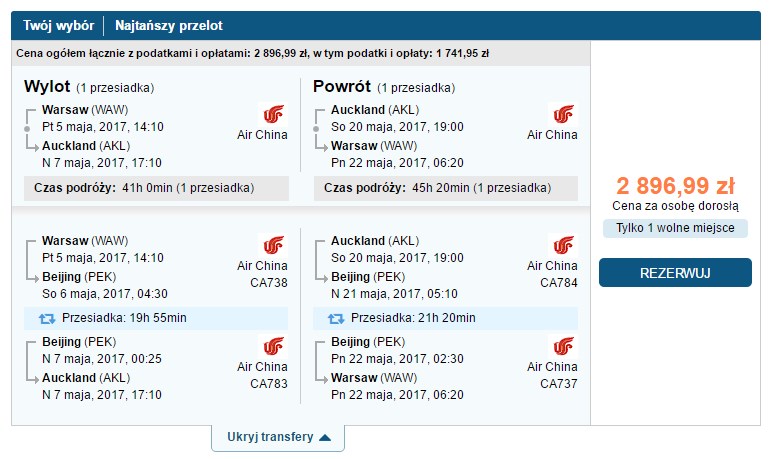This screenshot has width=772, height=459.
Task: Click the arrow next to Ukryj transfery
Action: point(325,437)
